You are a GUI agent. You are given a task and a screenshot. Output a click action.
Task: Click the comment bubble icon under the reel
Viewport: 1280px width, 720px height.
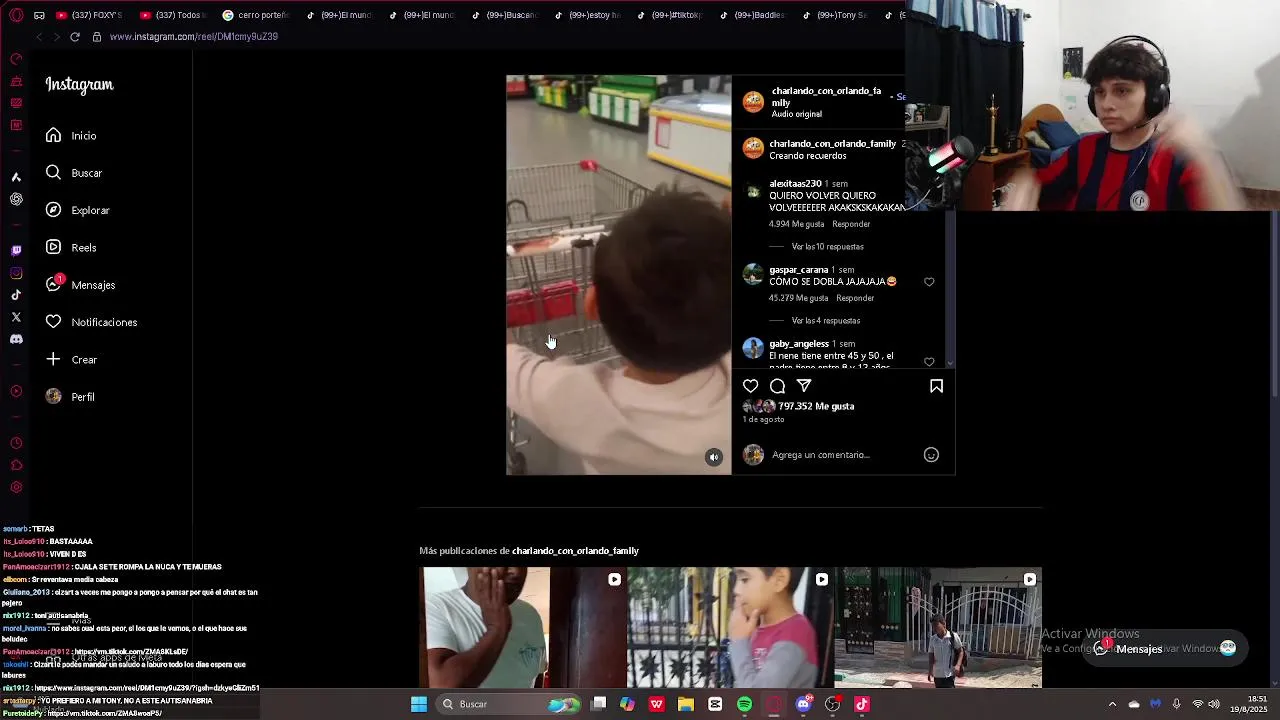[777, 386]
